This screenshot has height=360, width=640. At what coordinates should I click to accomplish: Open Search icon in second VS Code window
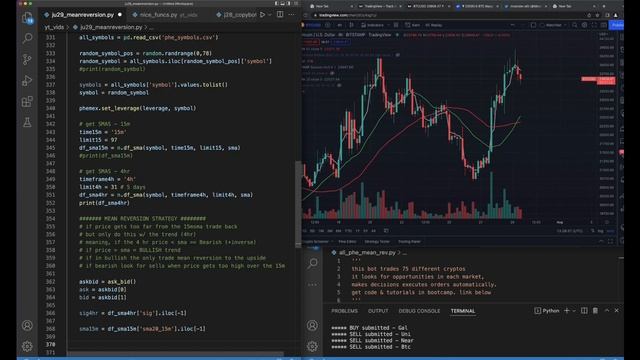click(313, 263)
